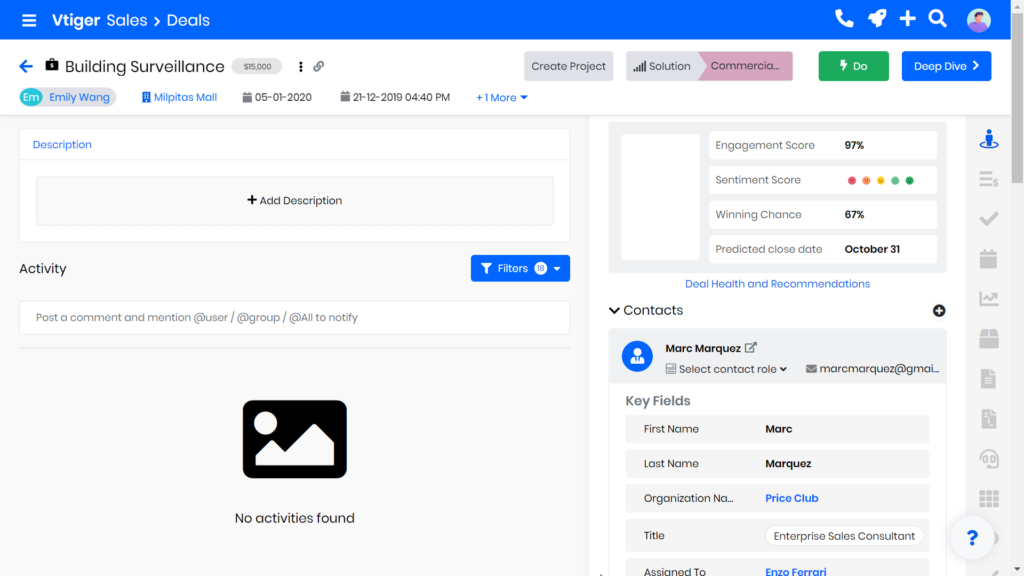
Task: Click the rocket icon in header
Action: click(x=876, y=19)
